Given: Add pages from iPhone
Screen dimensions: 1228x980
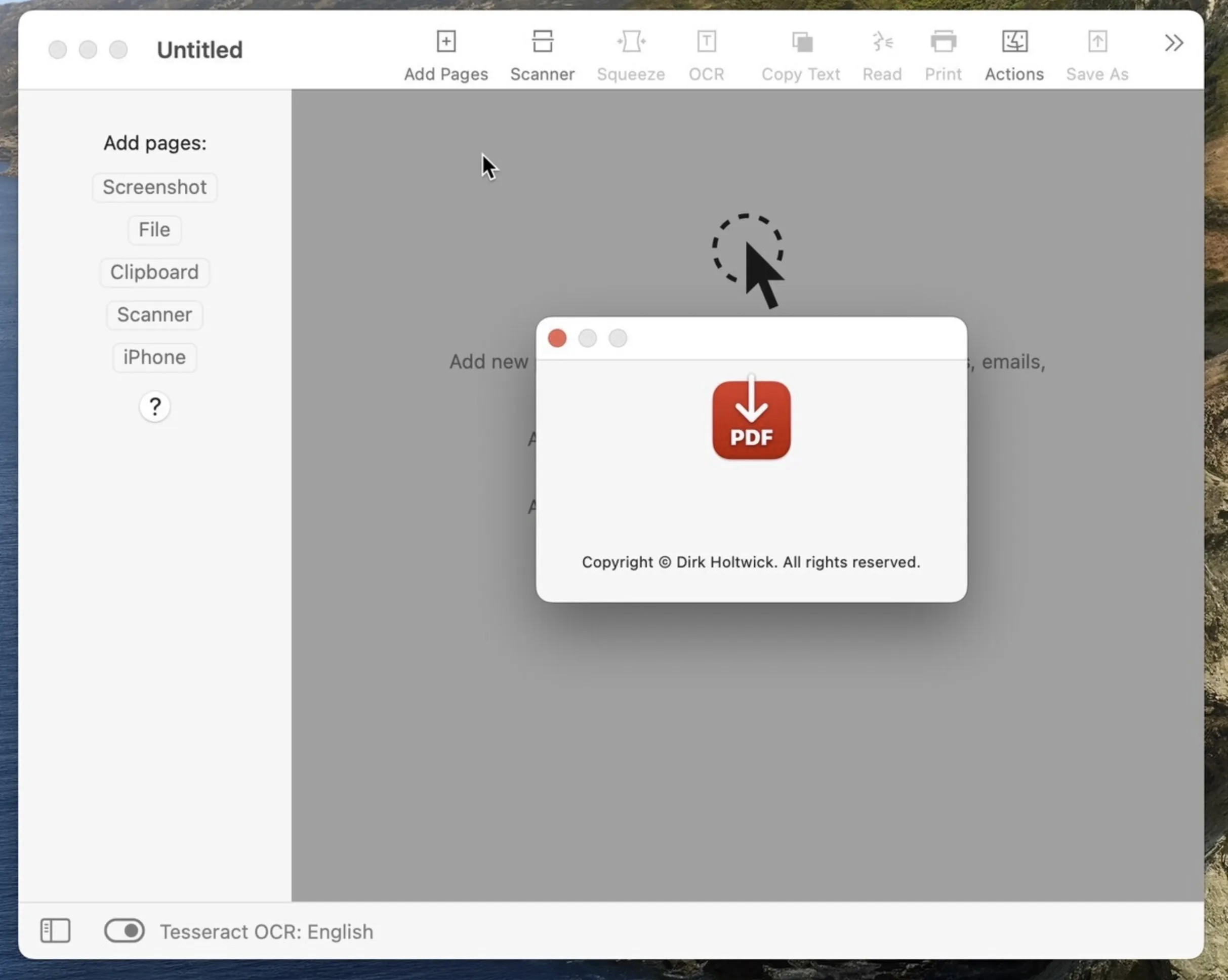Looking at the screenshot, I should [x=154, y=357].
